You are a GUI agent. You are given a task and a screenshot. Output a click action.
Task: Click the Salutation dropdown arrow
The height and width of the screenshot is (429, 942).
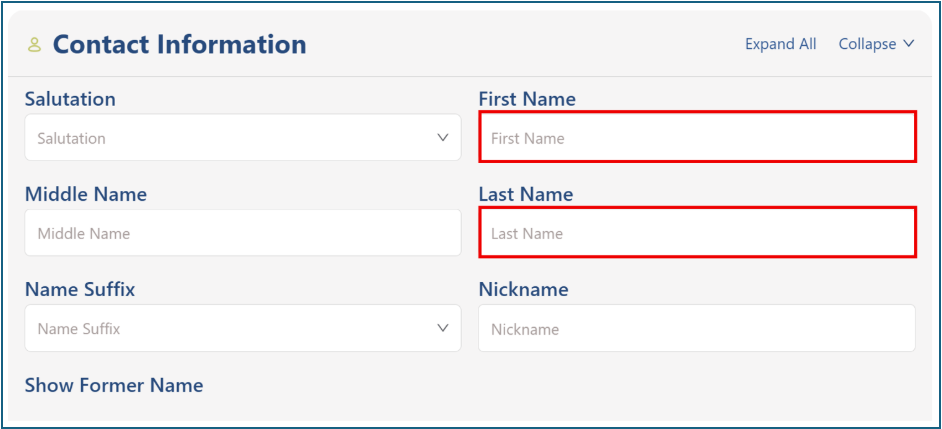click(443, 138)
